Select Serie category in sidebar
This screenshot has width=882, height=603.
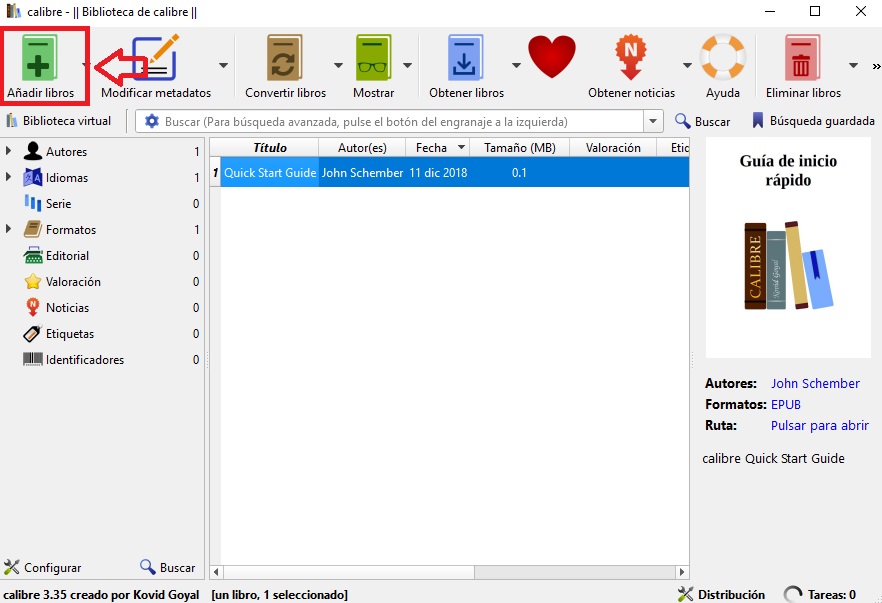[x=58, y=204]
